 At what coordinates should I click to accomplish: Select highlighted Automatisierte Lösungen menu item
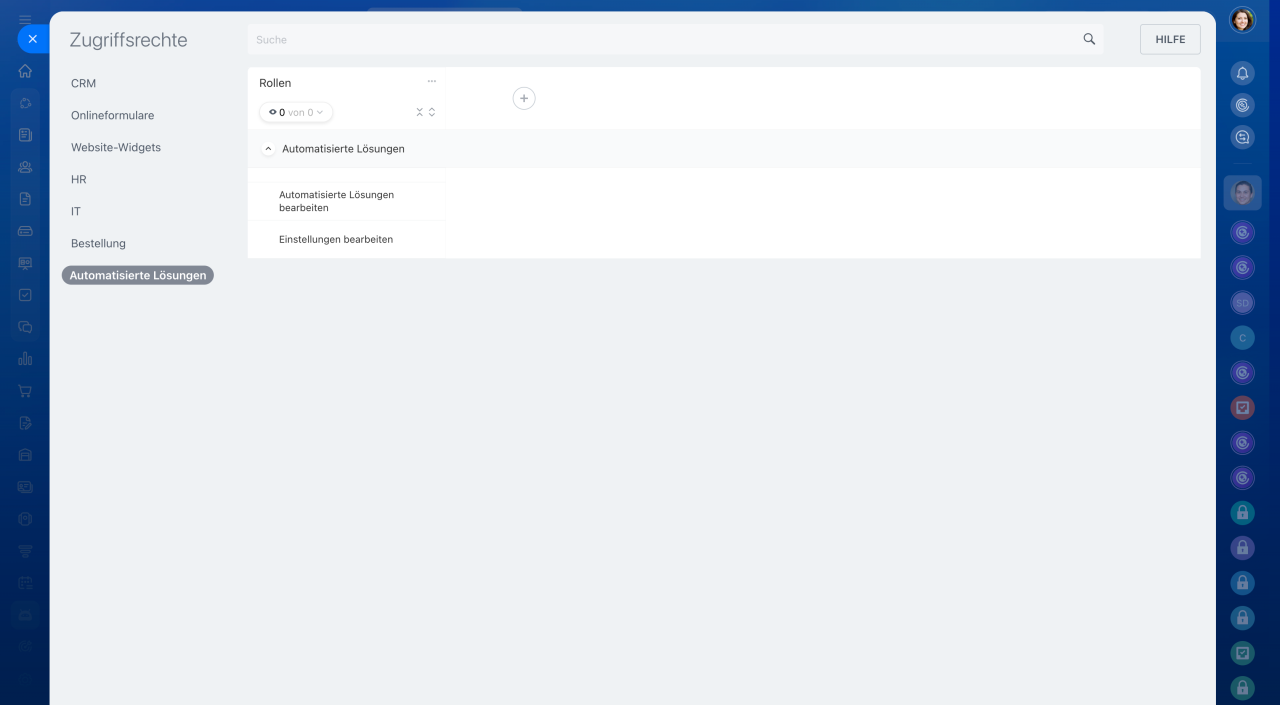138,275
